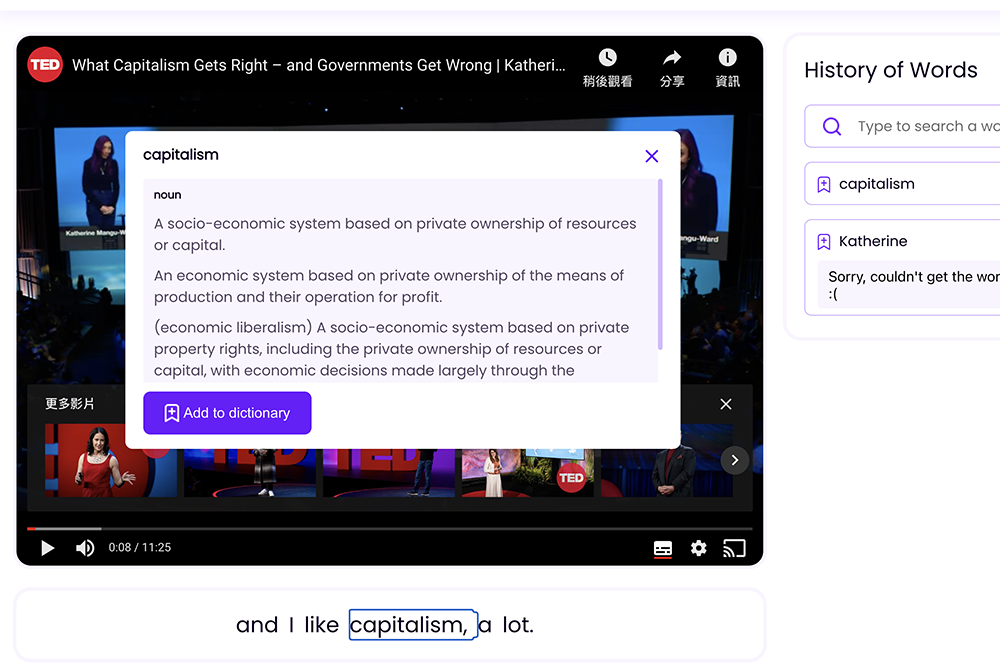Select the highlighted word capitalism in the subtitle

click(x=413, y=624)
